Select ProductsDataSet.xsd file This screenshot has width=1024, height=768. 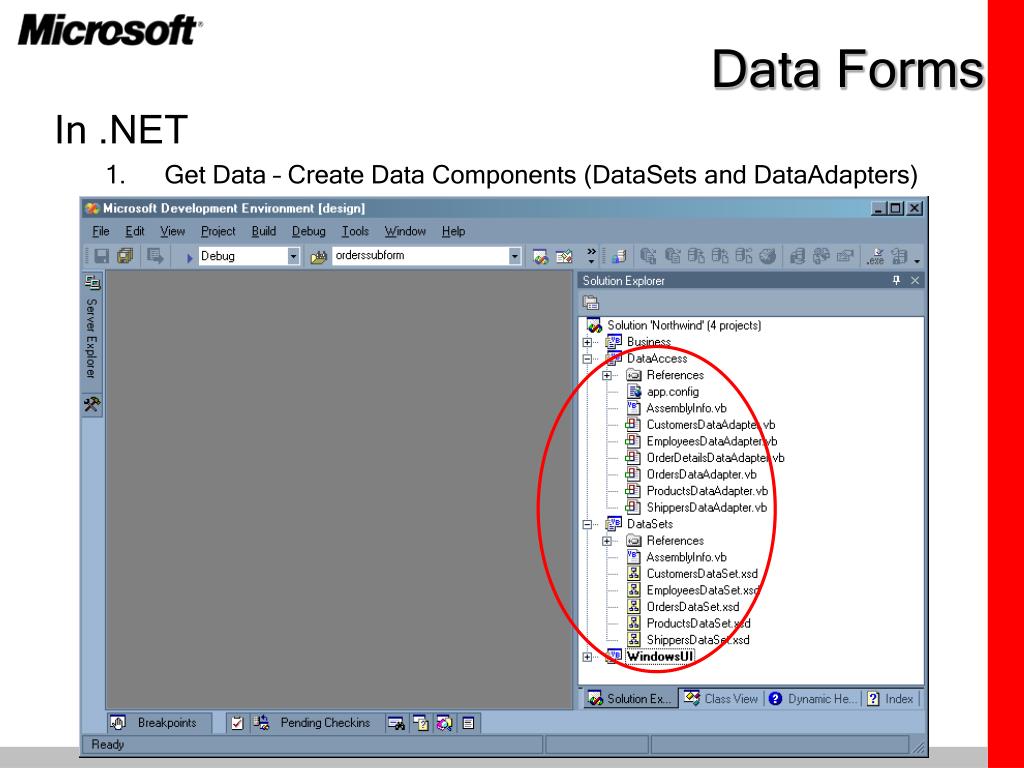coord(699,624)
